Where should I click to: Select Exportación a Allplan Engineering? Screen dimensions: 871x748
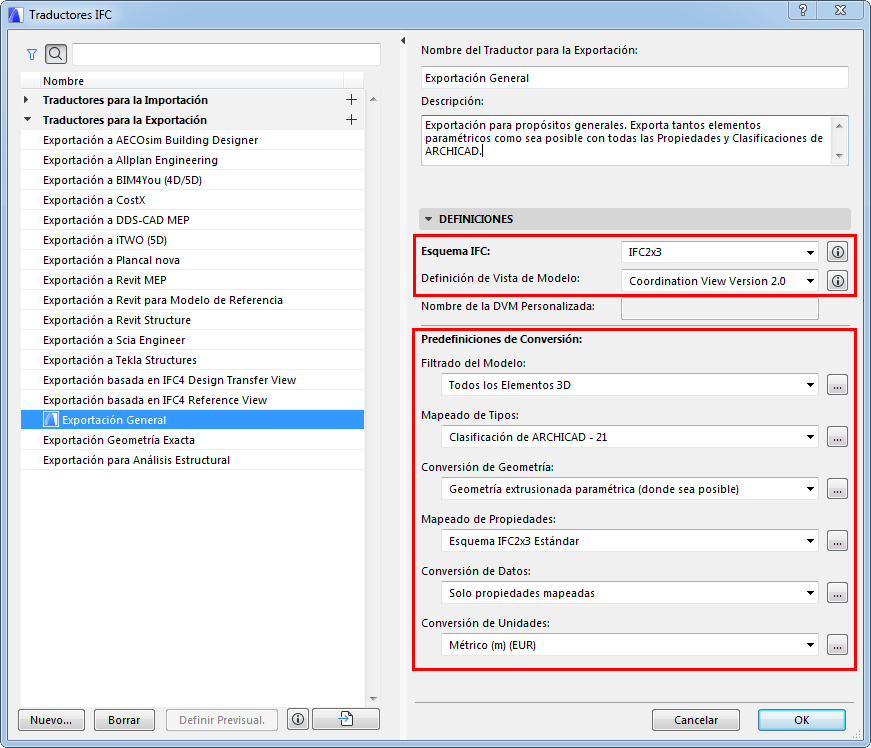(x=192, y=160)
